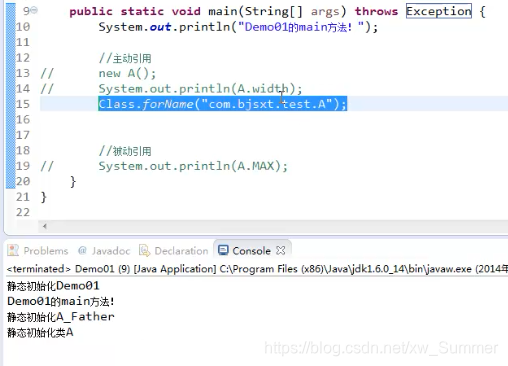Close the Console view
The height and width of the screenshot is (366, 508).
pos(281,250)
